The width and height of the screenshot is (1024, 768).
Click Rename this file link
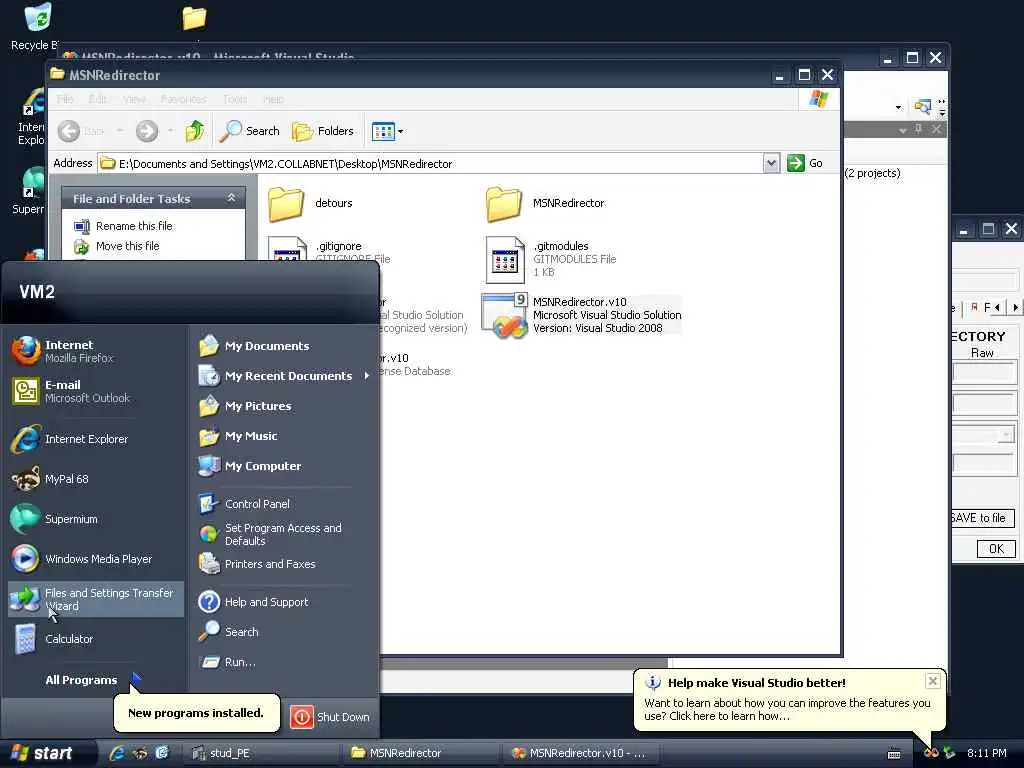click(134, 225)
